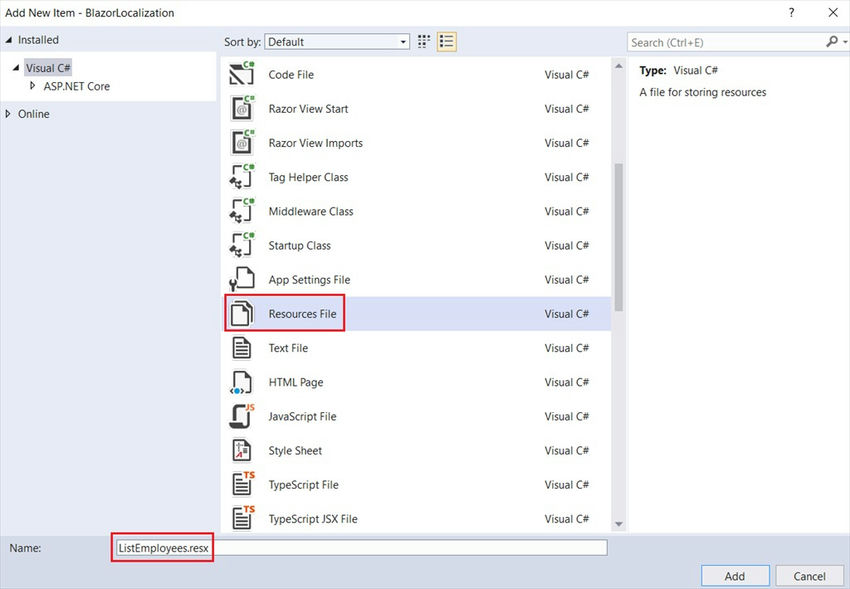This screenshot has width=850, height=589.
Task: Switch templates to medium icon view
Action: point(423,41)
